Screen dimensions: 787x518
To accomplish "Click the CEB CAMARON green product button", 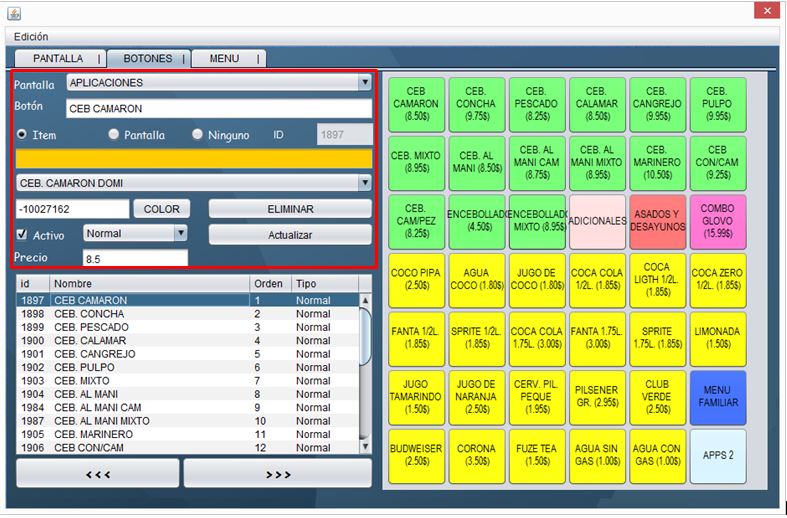I will 415,105.
